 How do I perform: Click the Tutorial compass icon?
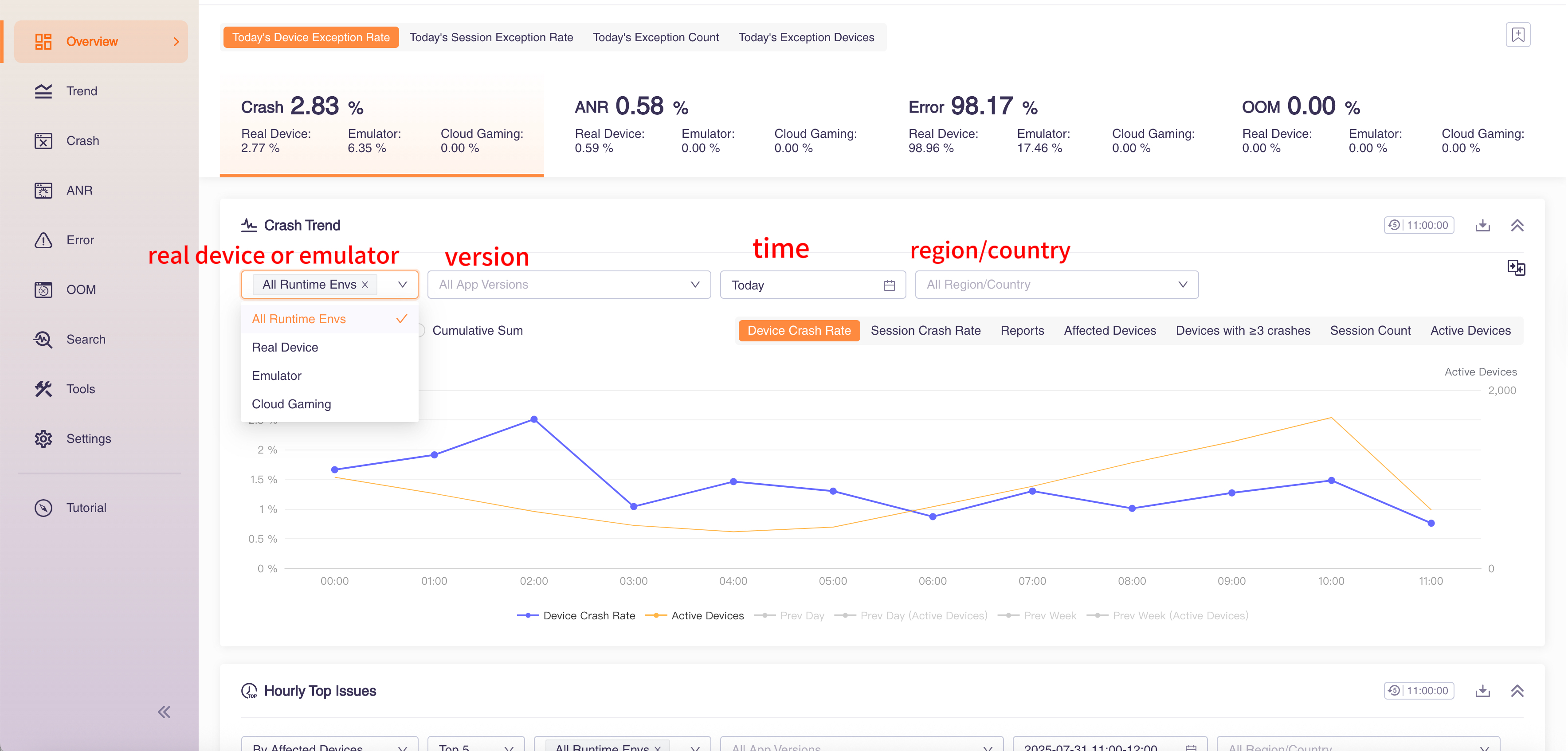tap(43, 508)
